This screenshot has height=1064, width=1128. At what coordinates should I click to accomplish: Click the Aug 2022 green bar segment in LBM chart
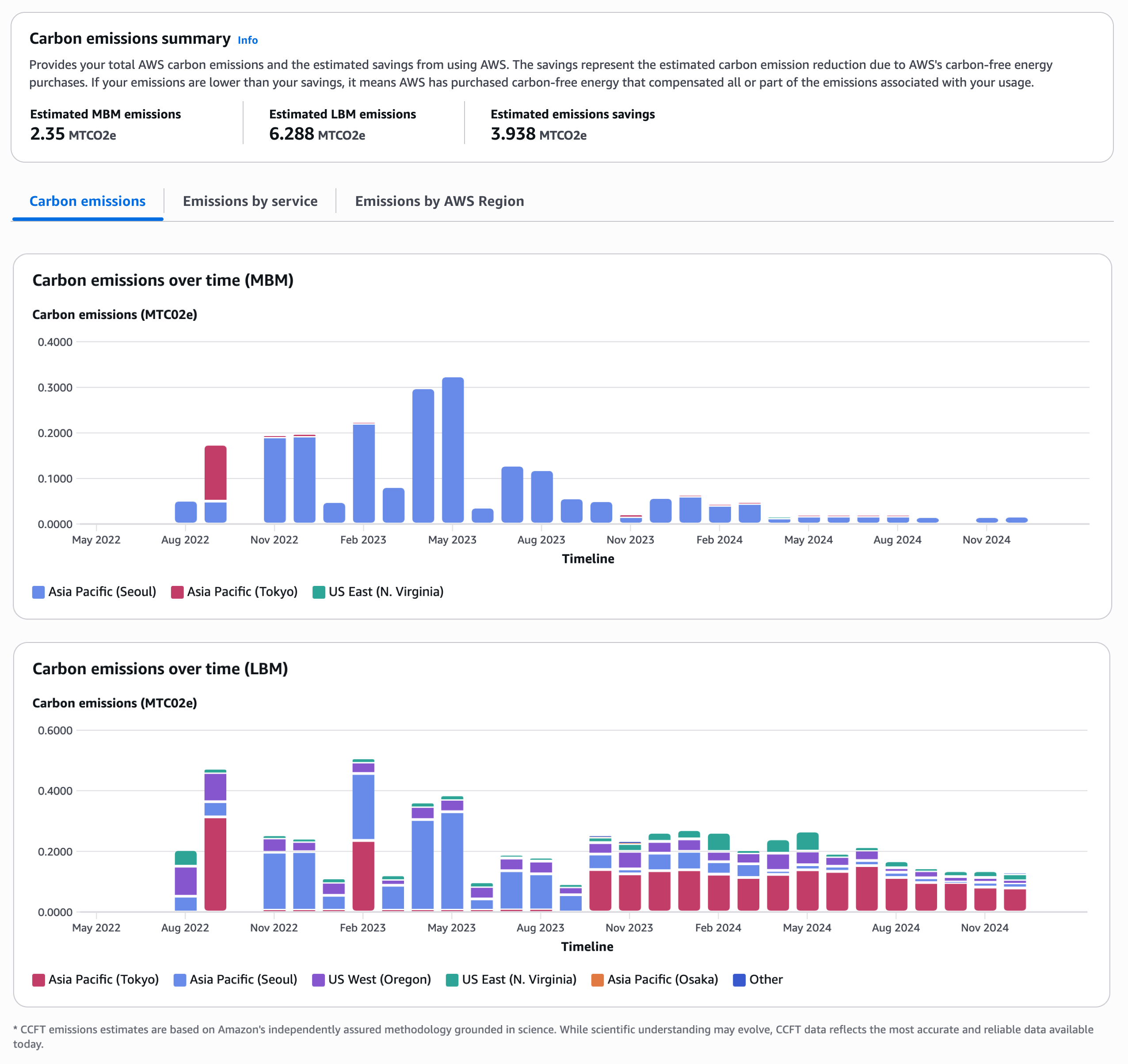[x=186, y=858]
